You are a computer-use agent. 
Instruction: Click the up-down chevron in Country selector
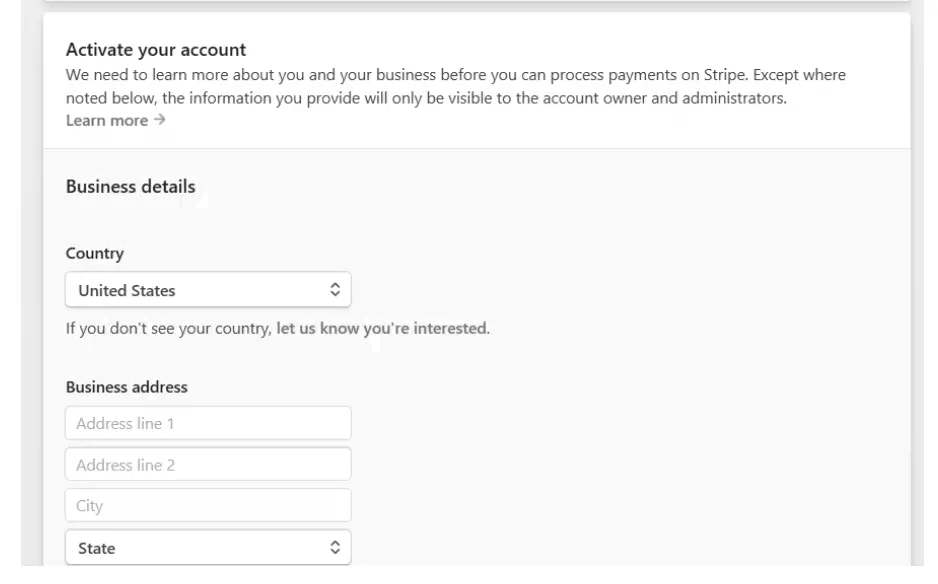(x=335, y=290)
